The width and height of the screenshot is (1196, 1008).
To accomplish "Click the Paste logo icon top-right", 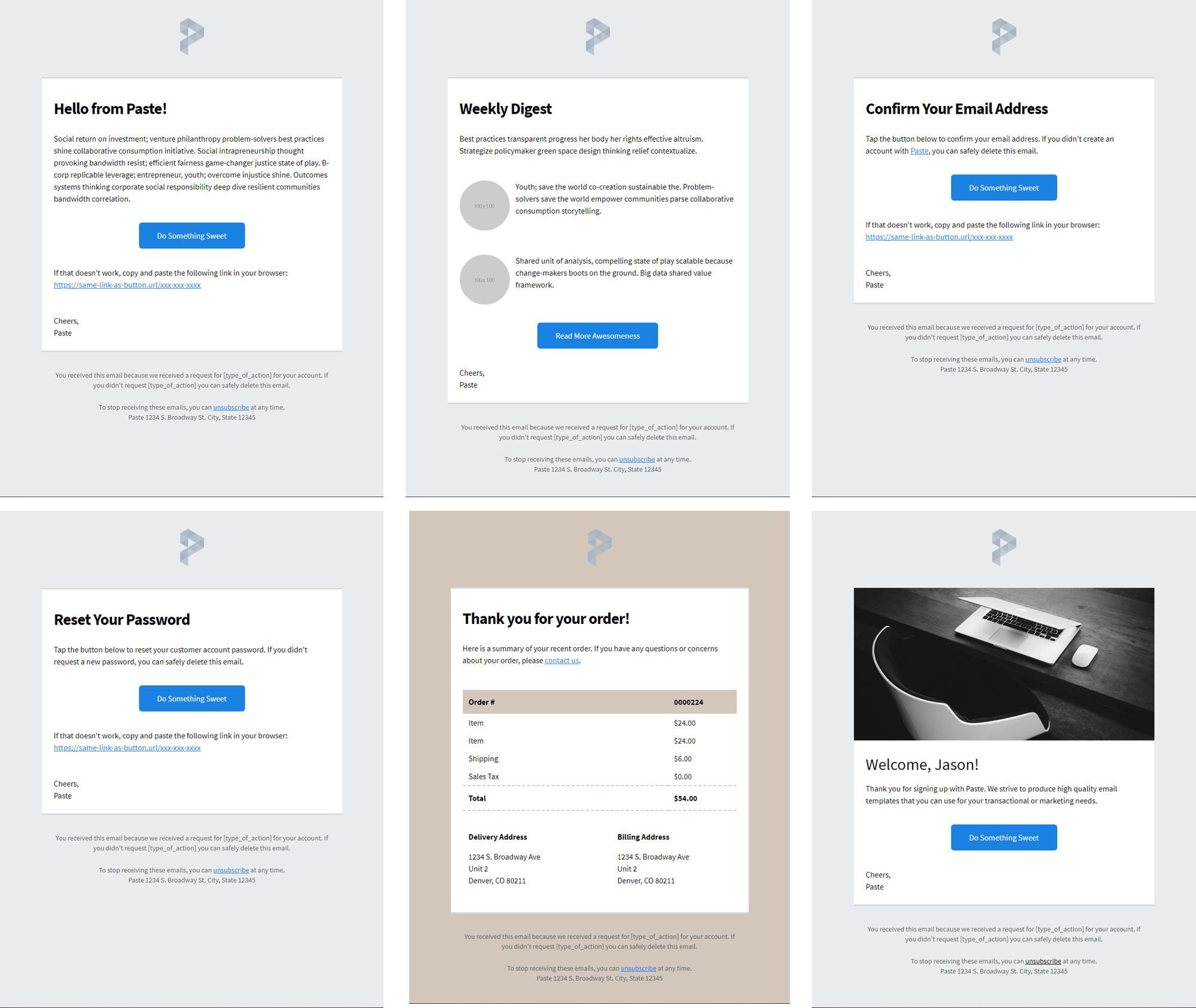I will [1001, 38].
